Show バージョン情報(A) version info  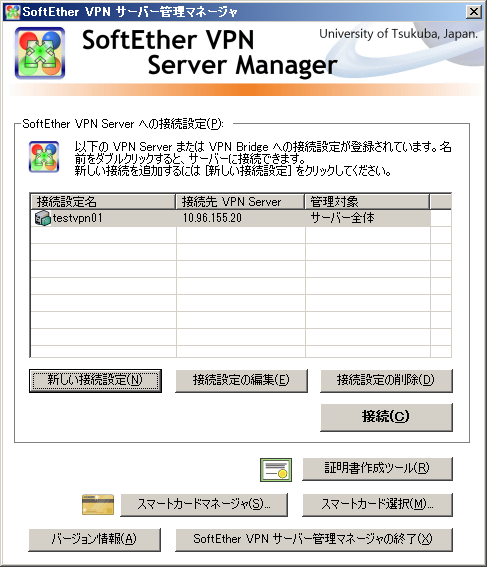[94, 540]
